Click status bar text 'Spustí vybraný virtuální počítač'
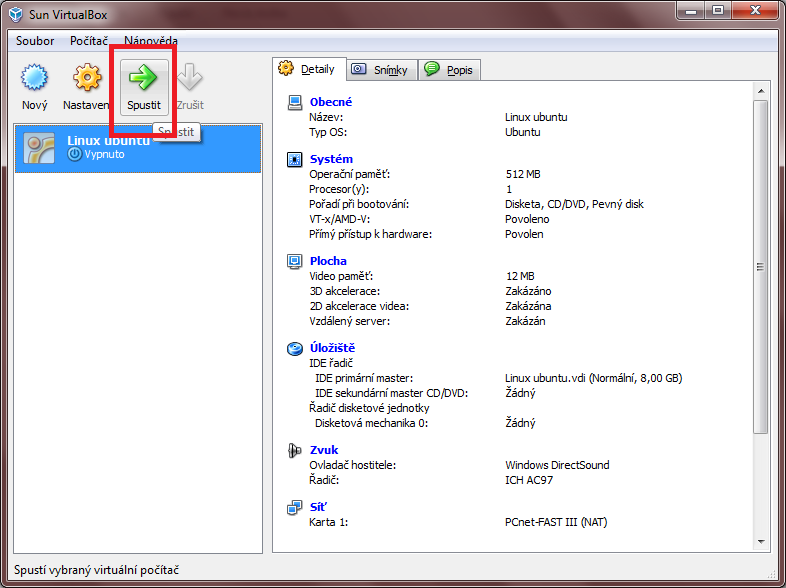Image resolution: width=786 pixels, height=588 pixels. pos(96,570)
